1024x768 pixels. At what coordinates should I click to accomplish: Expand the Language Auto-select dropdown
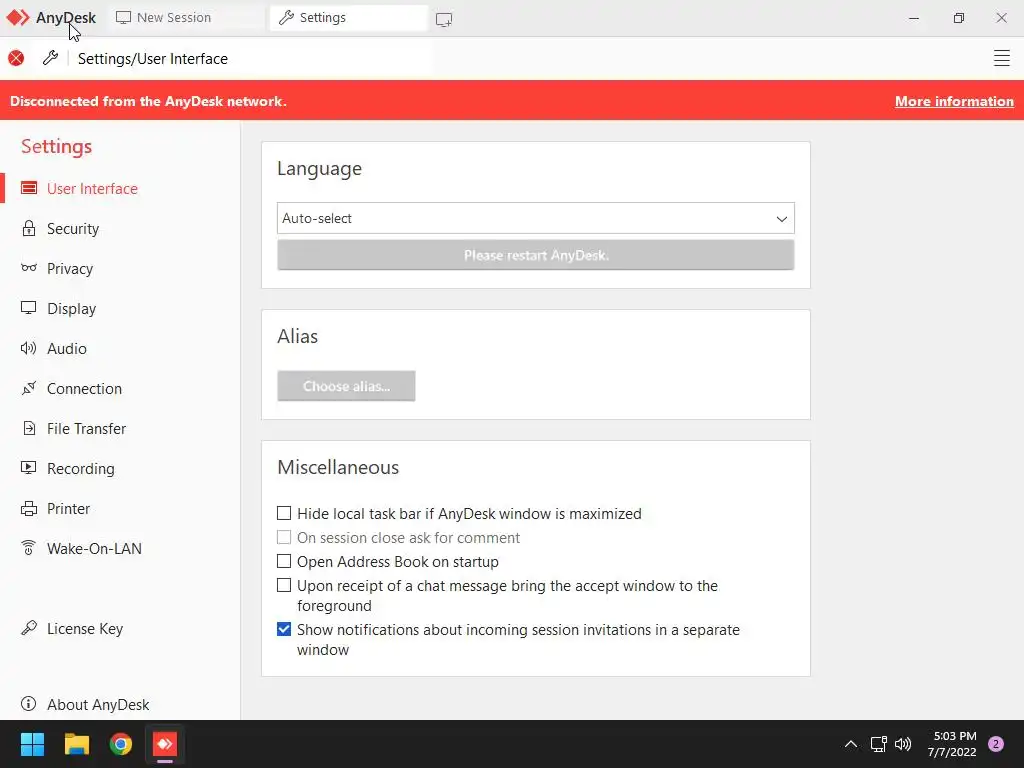536,218
